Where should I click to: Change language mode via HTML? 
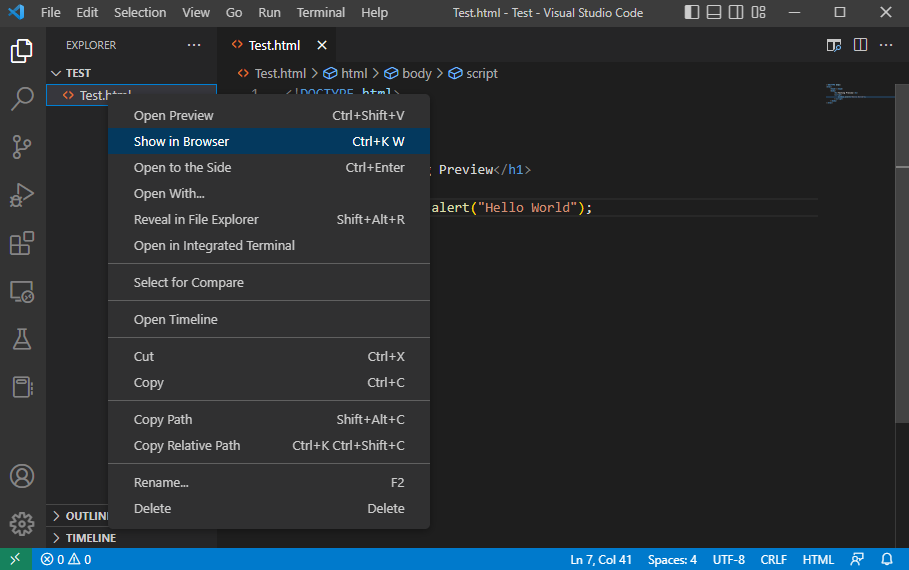click(x=818, y=560)
